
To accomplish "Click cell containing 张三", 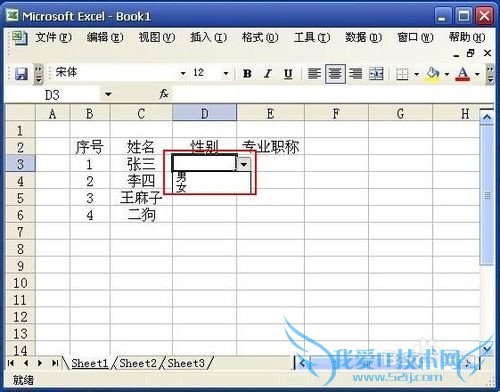I will (x=141, y=164).
